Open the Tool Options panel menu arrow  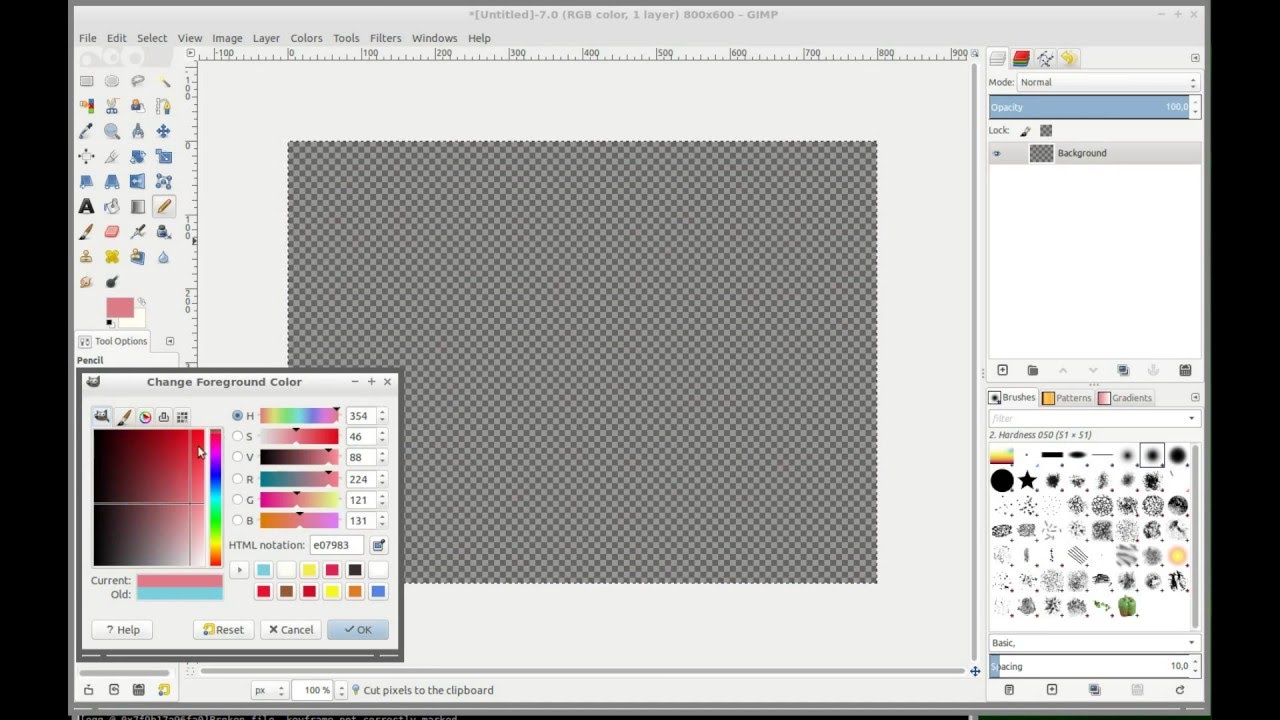[x=169, y=341]
